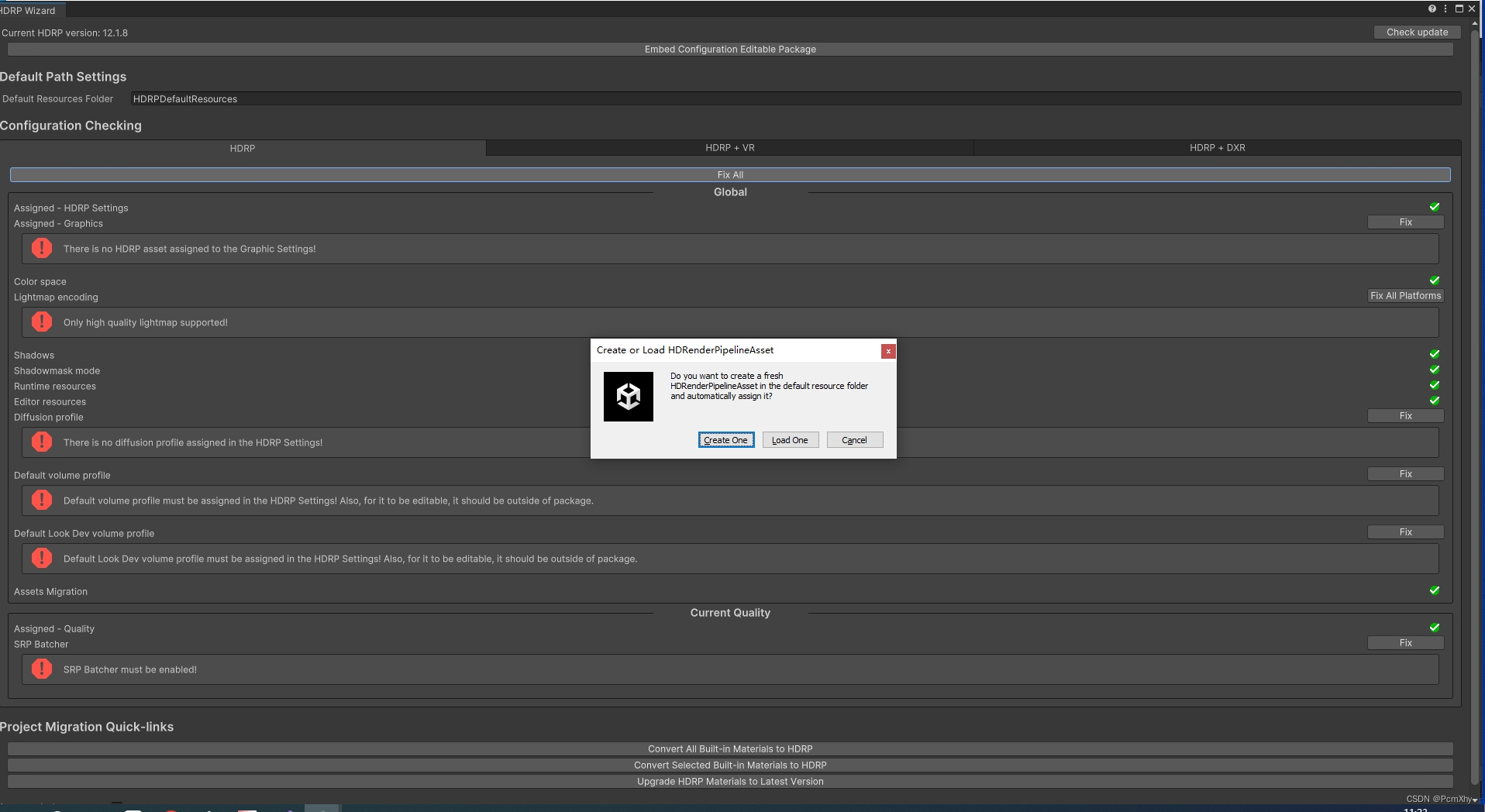Click the Check update button
Image resolution: width=1485 pixels, height=812 pixels.
pyautogui.click(x=1417, y=32)
